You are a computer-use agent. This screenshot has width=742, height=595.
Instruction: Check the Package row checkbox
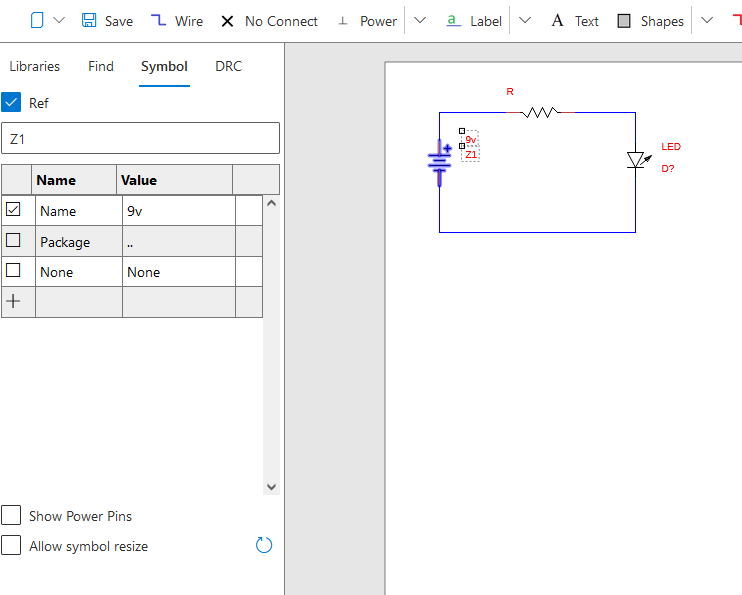(14, 241)
